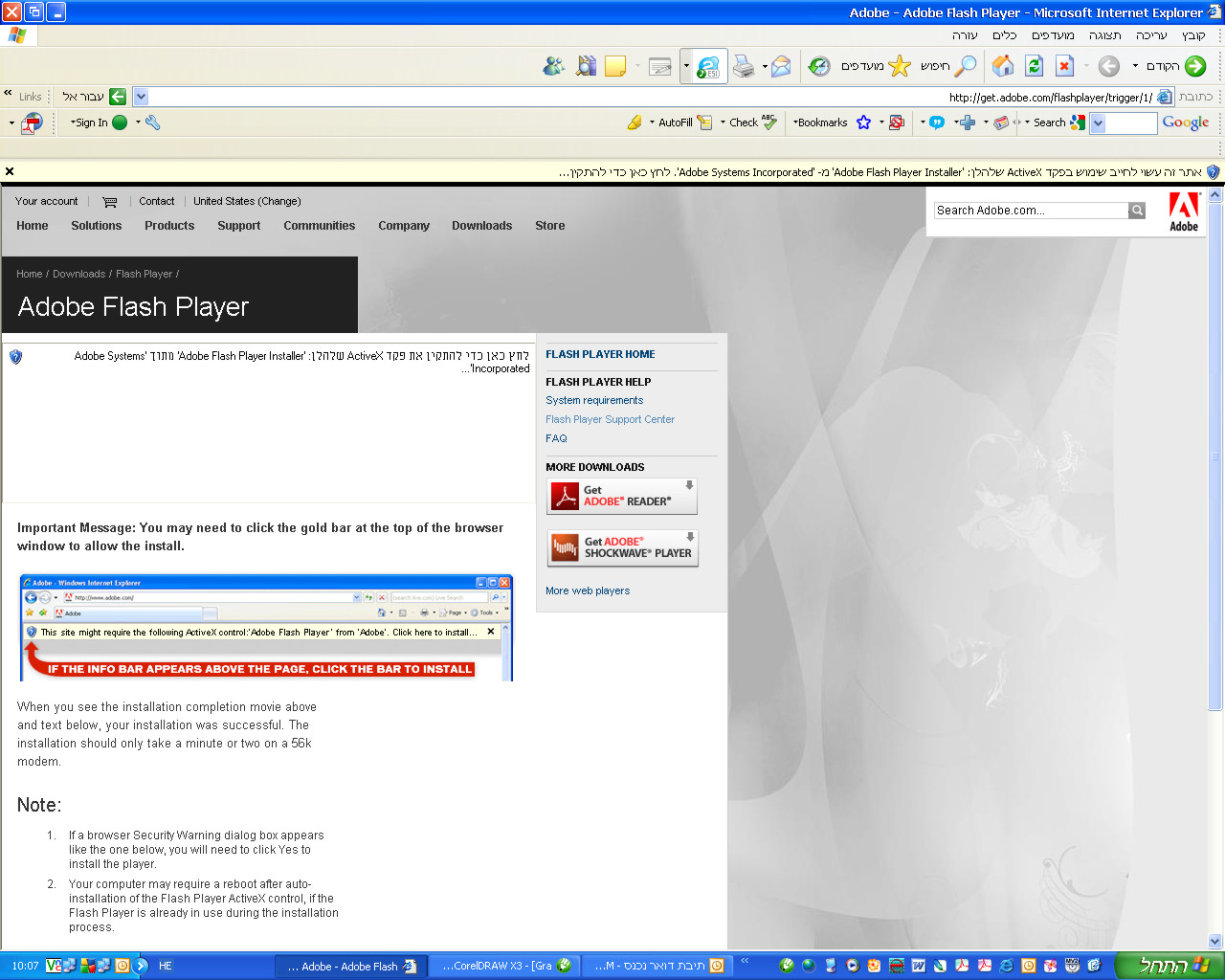
Task: Click the IE ESI toolbar icon
Action: pos(708,66)
